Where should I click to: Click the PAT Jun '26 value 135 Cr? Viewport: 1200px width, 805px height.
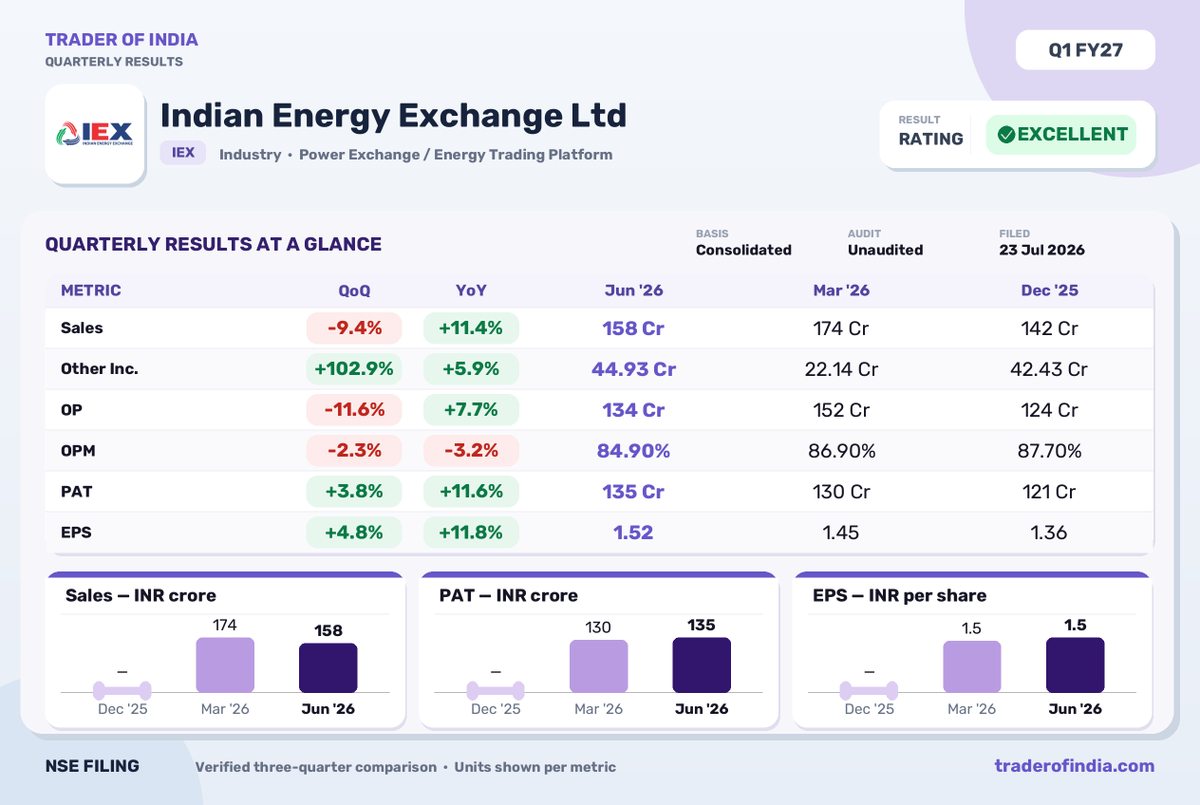633,492
